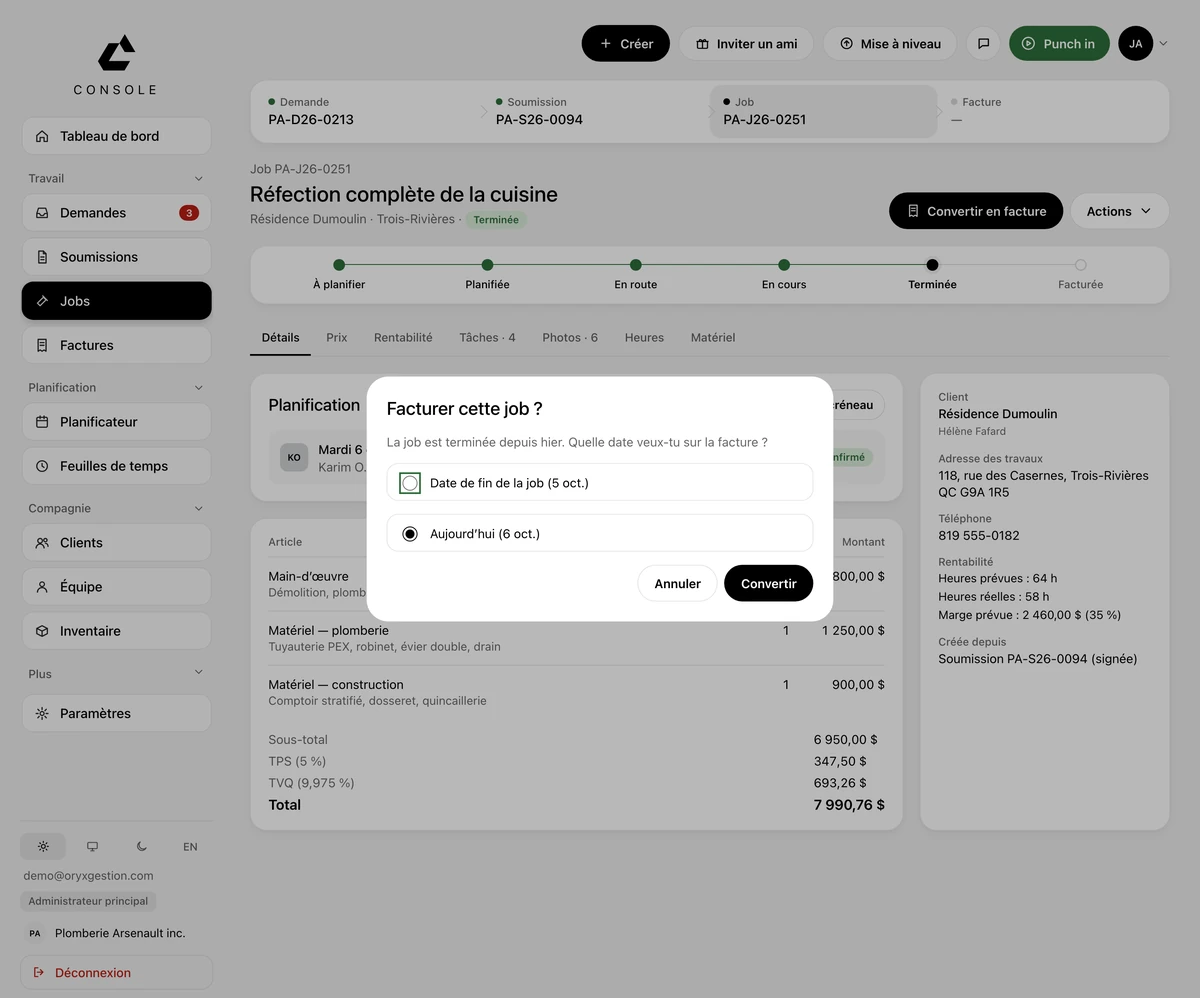Click the À planifier progress step

[x=339, y=274]
